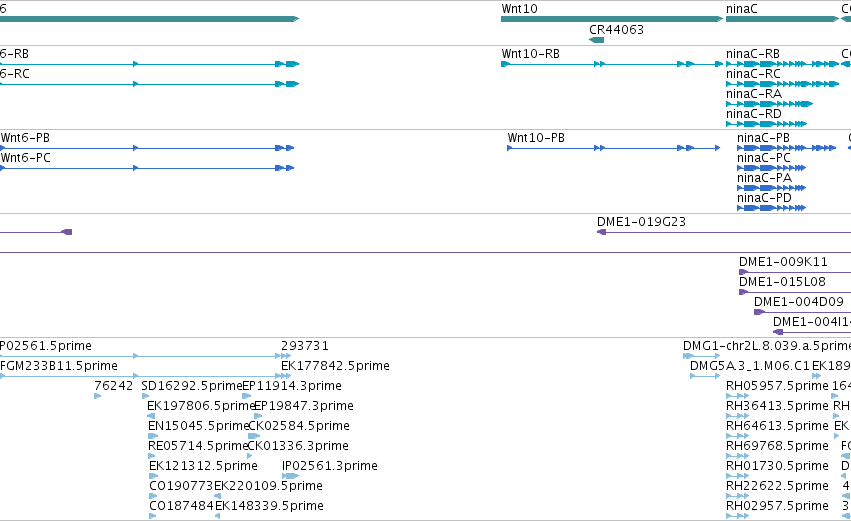
Task: Click the CK02584.5prime label
Action: [299, 426]
